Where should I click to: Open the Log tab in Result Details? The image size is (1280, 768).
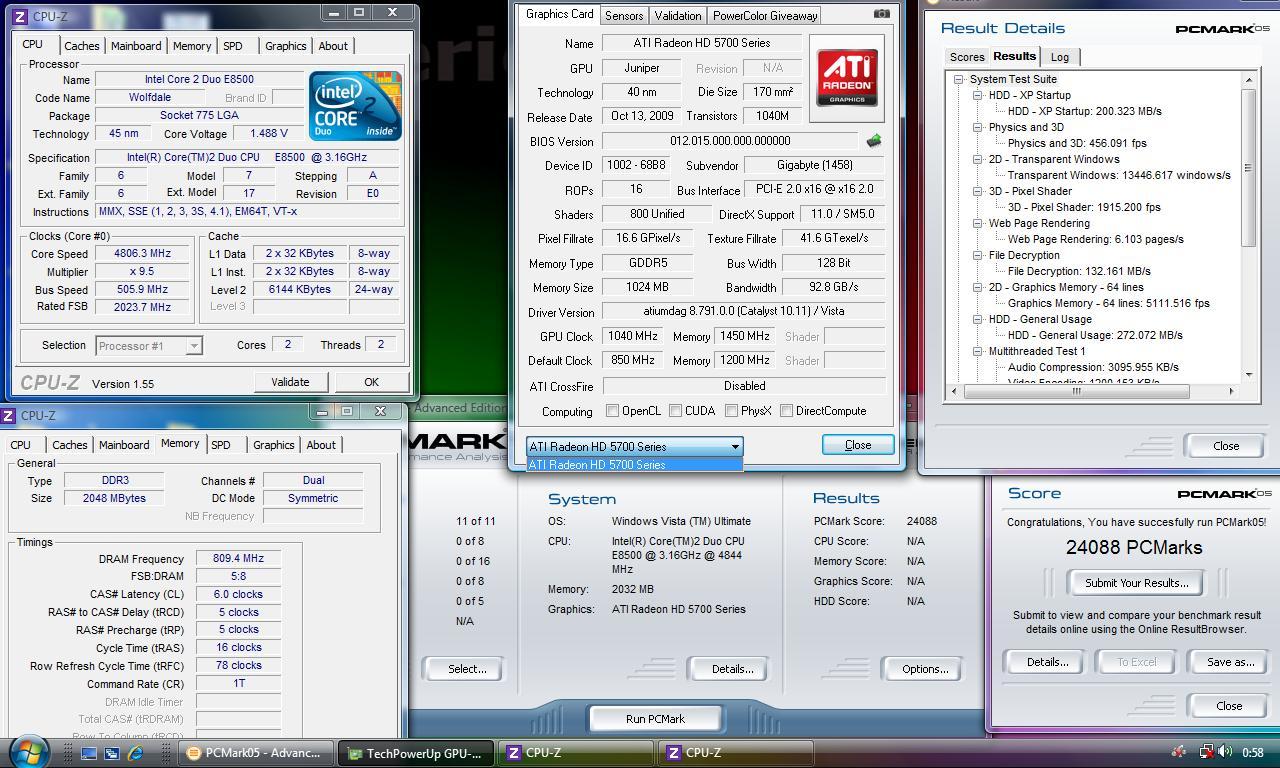pyautogui.click(x=1060, y=57)
